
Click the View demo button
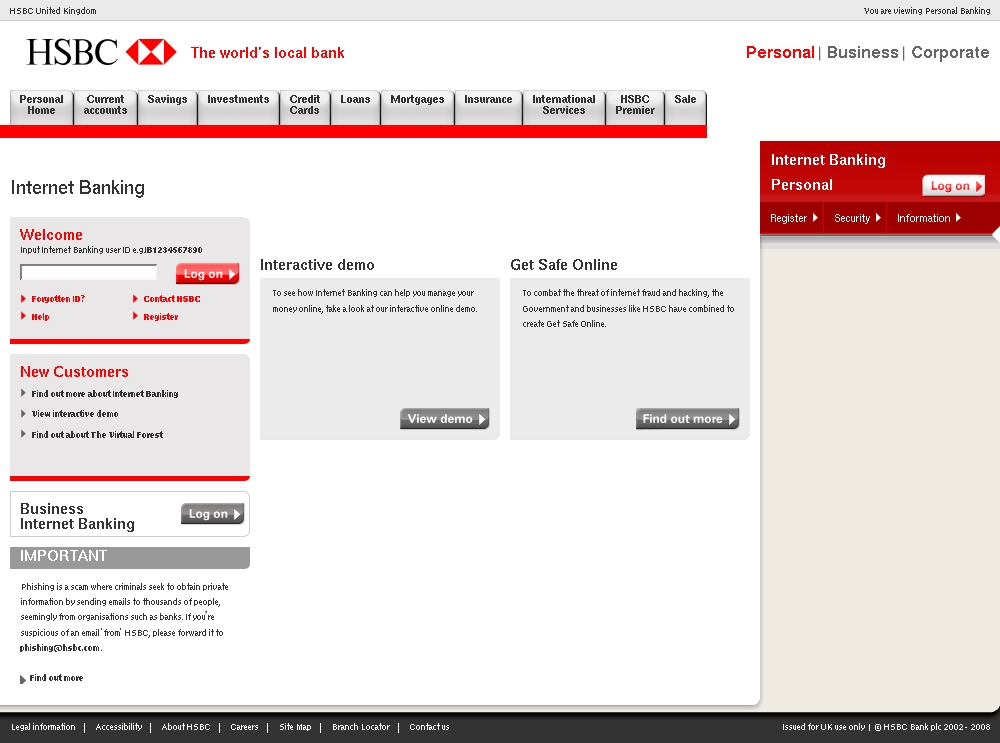(445, 418)
